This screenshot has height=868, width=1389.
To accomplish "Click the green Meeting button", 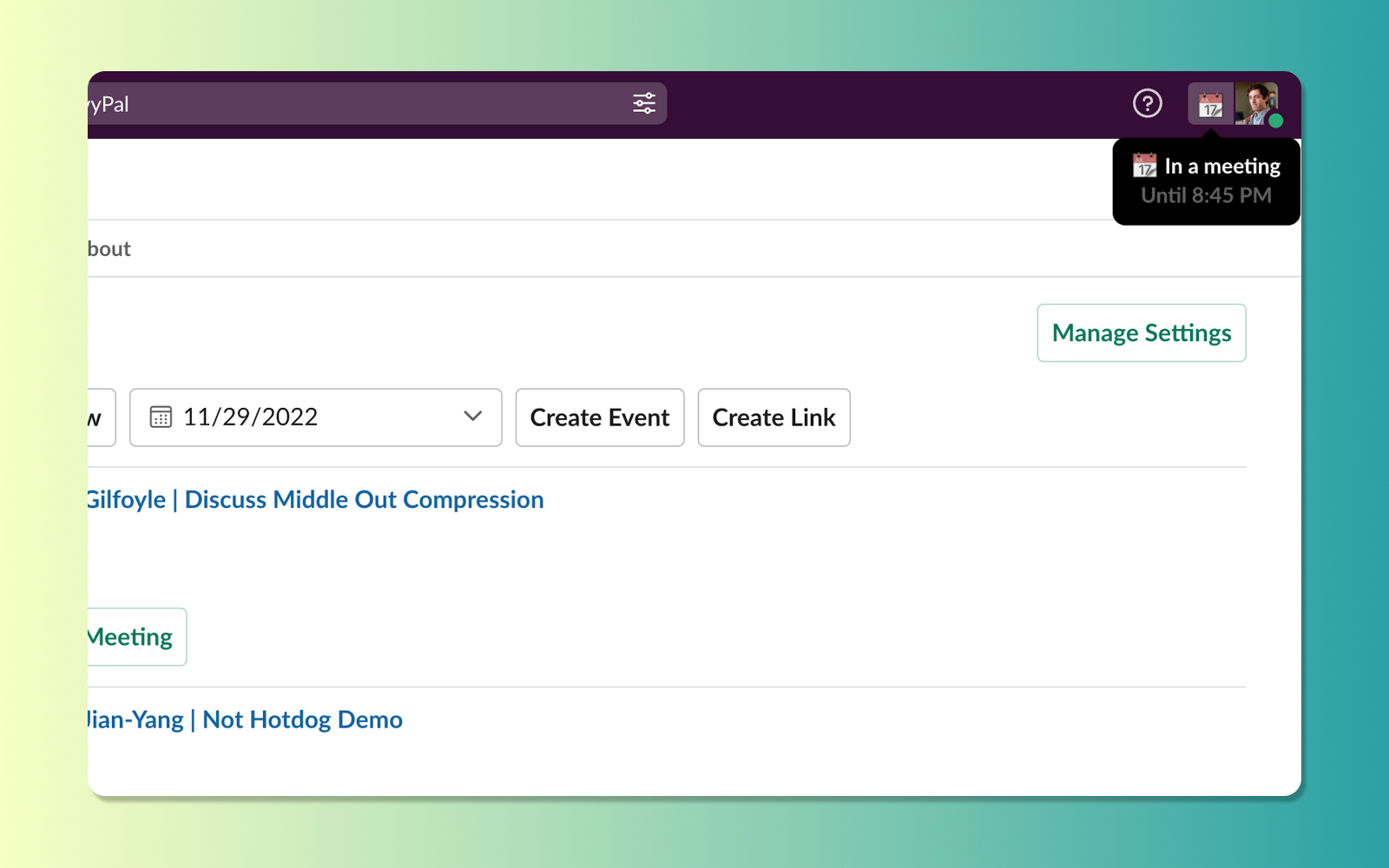I will click(x=135, y=637).
